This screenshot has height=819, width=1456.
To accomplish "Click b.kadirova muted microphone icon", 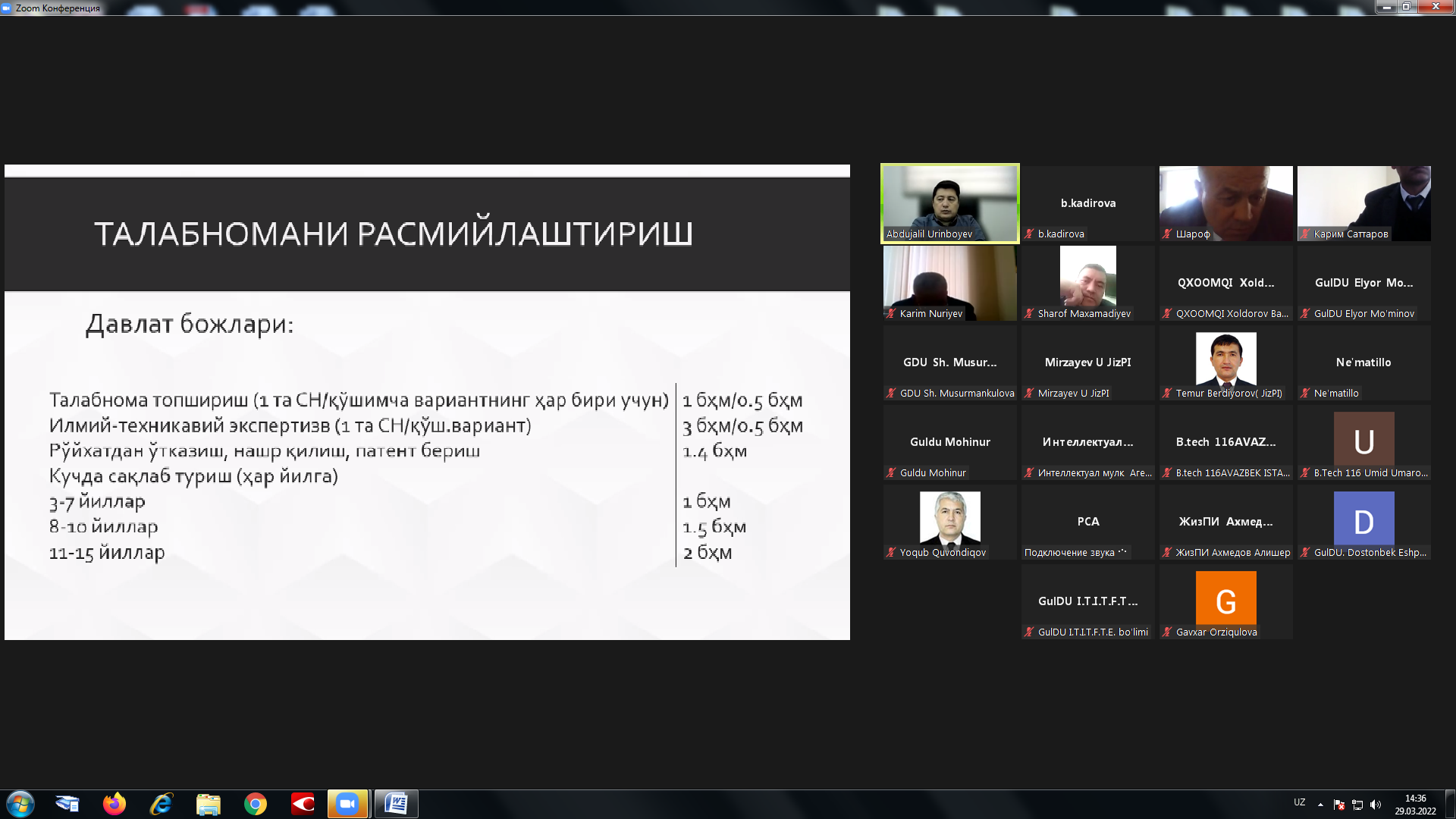I will pyautogui.click(x=1029, y=234).
